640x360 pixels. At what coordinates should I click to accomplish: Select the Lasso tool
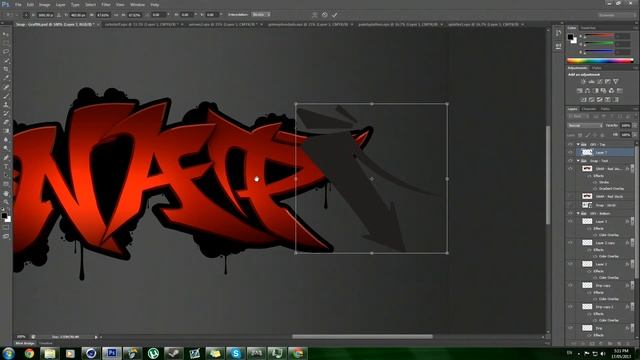(x=6, y=52)
